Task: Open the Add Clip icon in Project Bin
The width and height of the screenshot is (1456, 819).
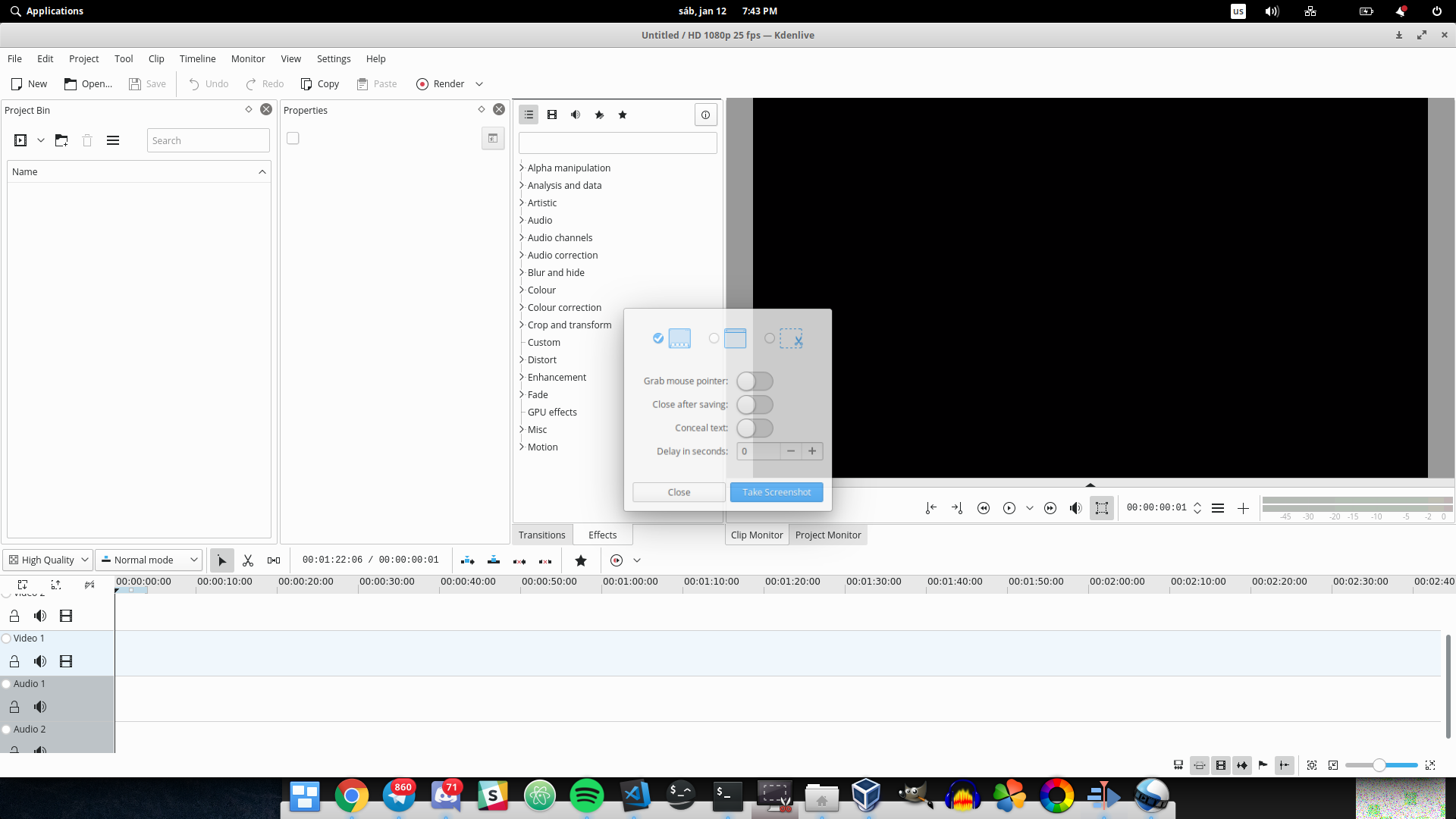Action: (x=20, y=140)
